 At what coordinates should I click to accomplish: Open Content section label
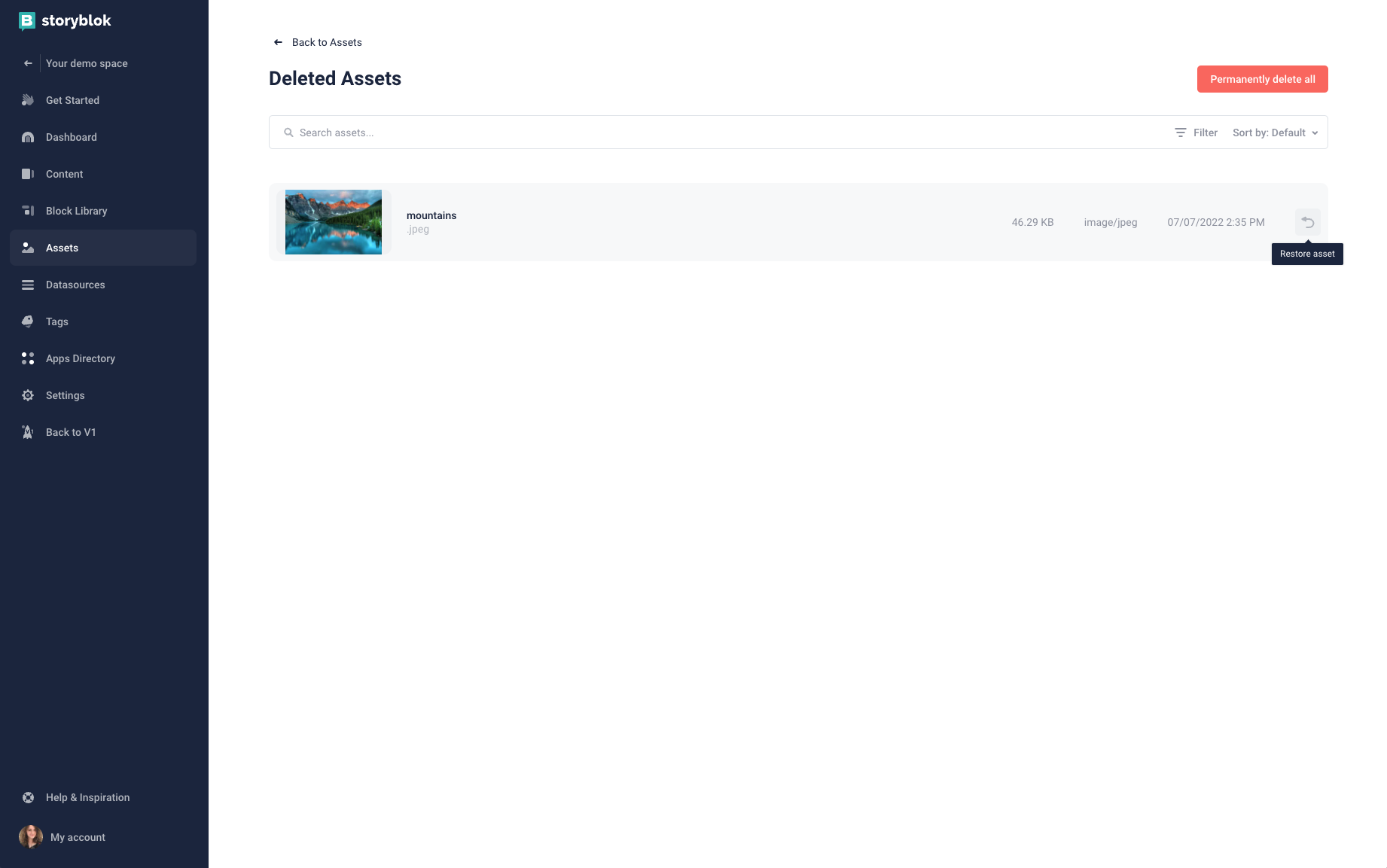[65, 174]
